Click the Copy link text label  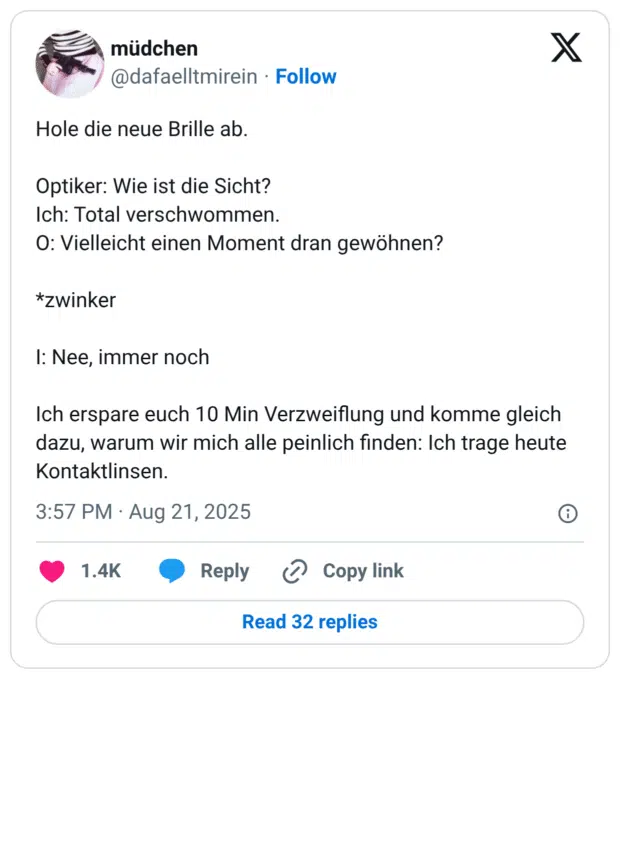tap(363, 570)
